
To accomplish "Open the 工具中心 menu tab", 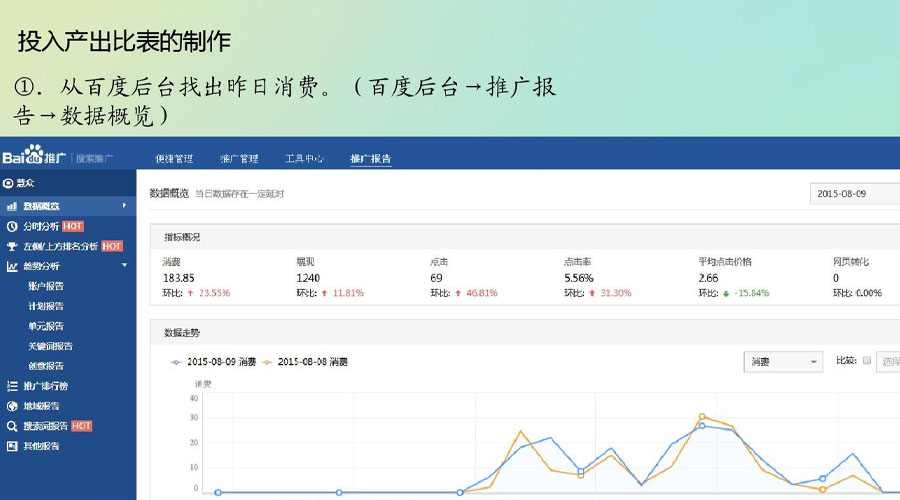I will coord(304,159).
